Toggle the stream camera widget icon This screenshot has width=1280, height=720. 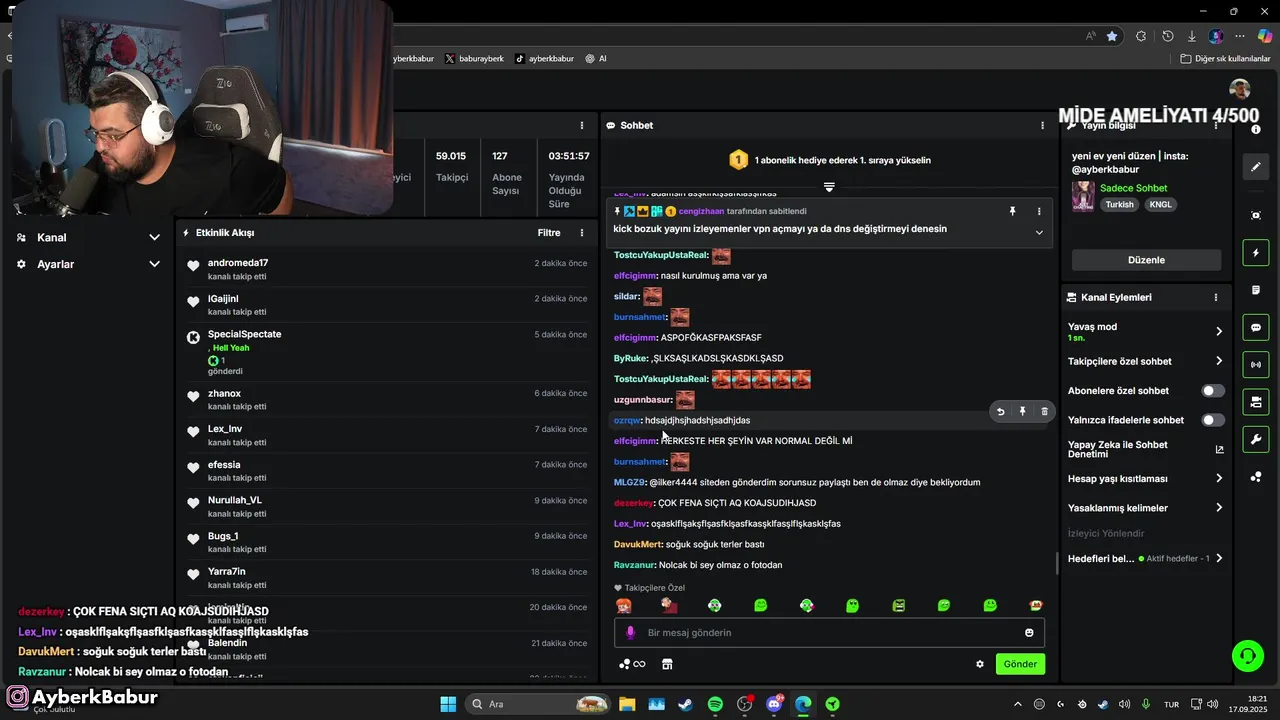click(x=1256, y=402)
